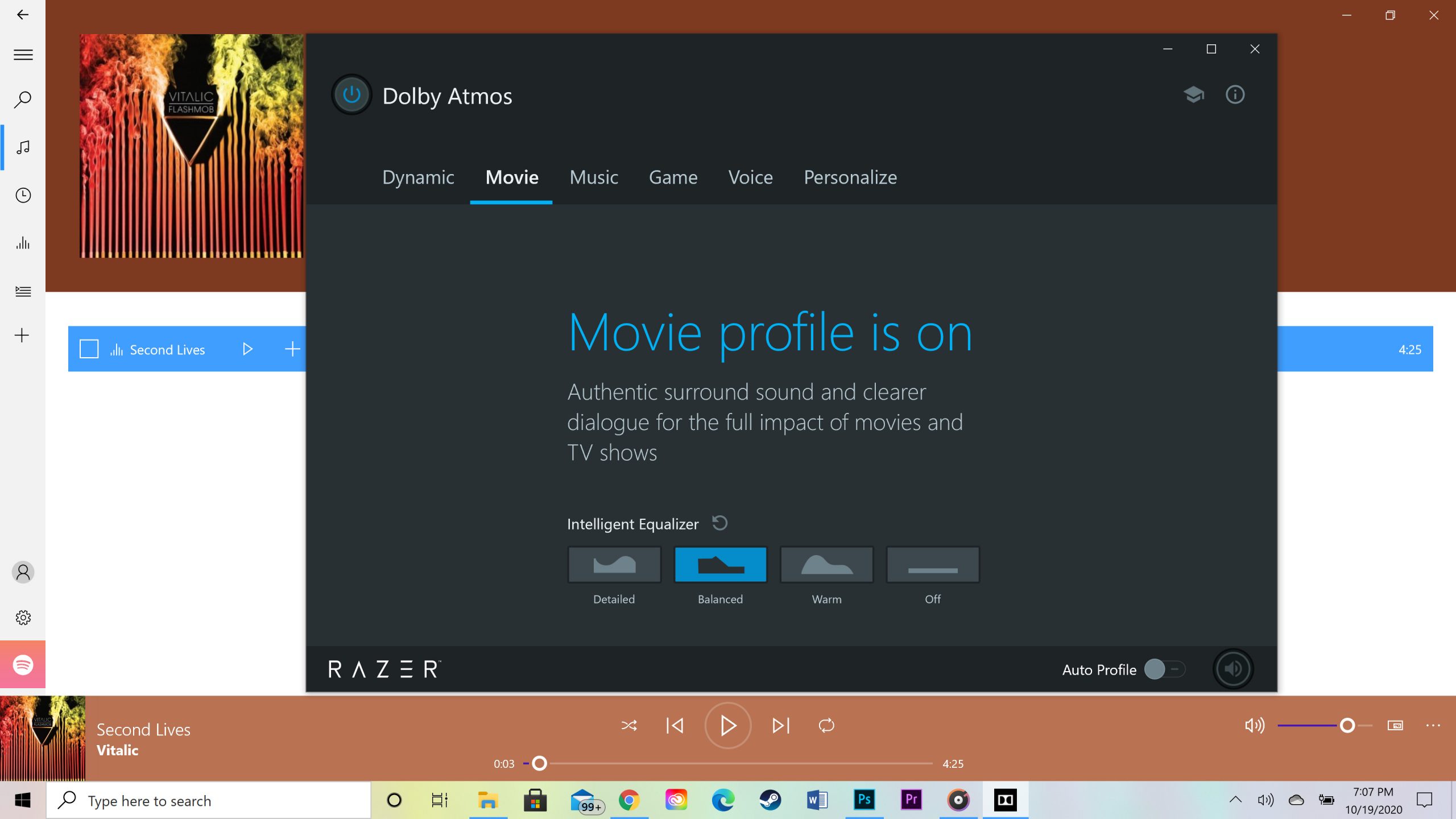The height and width of the screenshot is (819, 1456).
Task: Open Windows Start menu
Action: pyautogui.click(x=23, y=800)
